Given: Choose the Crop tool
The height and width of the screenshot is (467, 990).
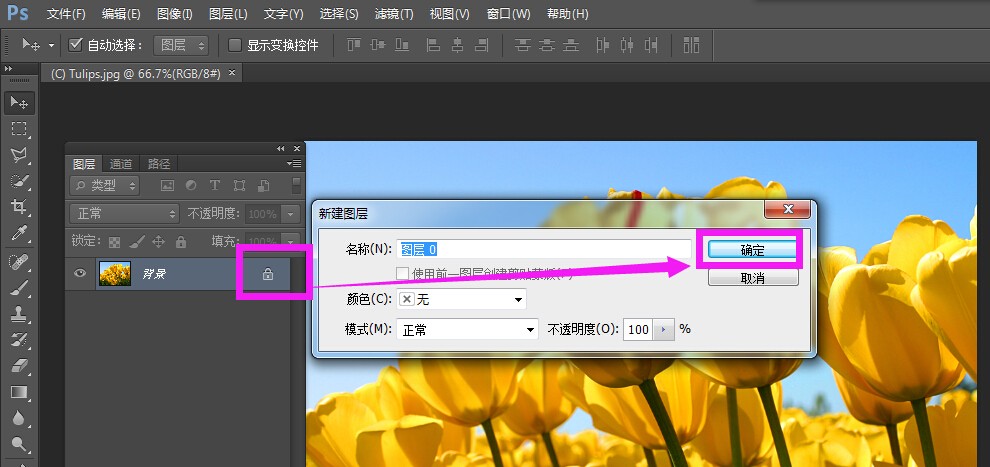Looking at the screenshot, I should coord(19,207).
